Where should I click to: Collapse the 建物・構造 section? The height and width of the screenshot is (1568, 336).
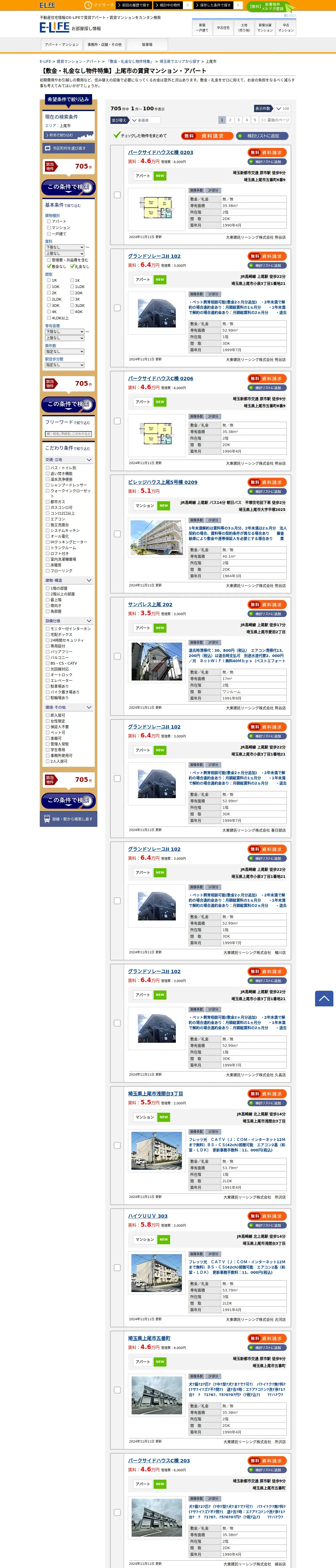pos(68,580)
